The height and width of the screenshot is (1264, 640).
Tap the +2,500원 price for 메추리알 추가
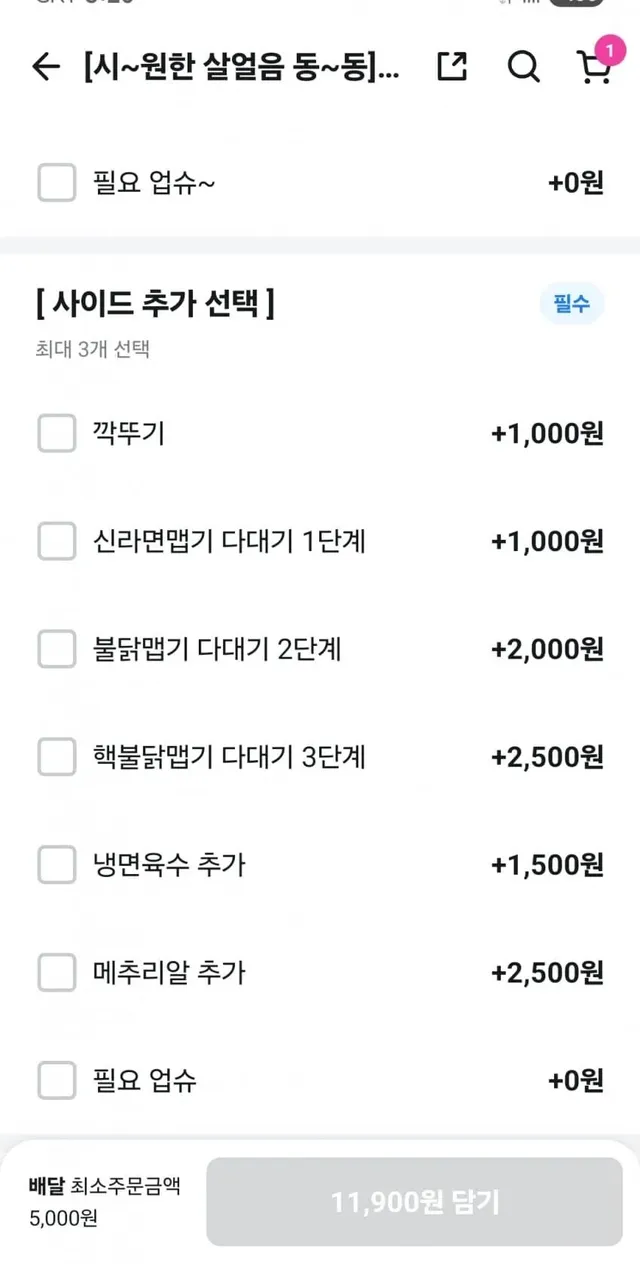547,973
